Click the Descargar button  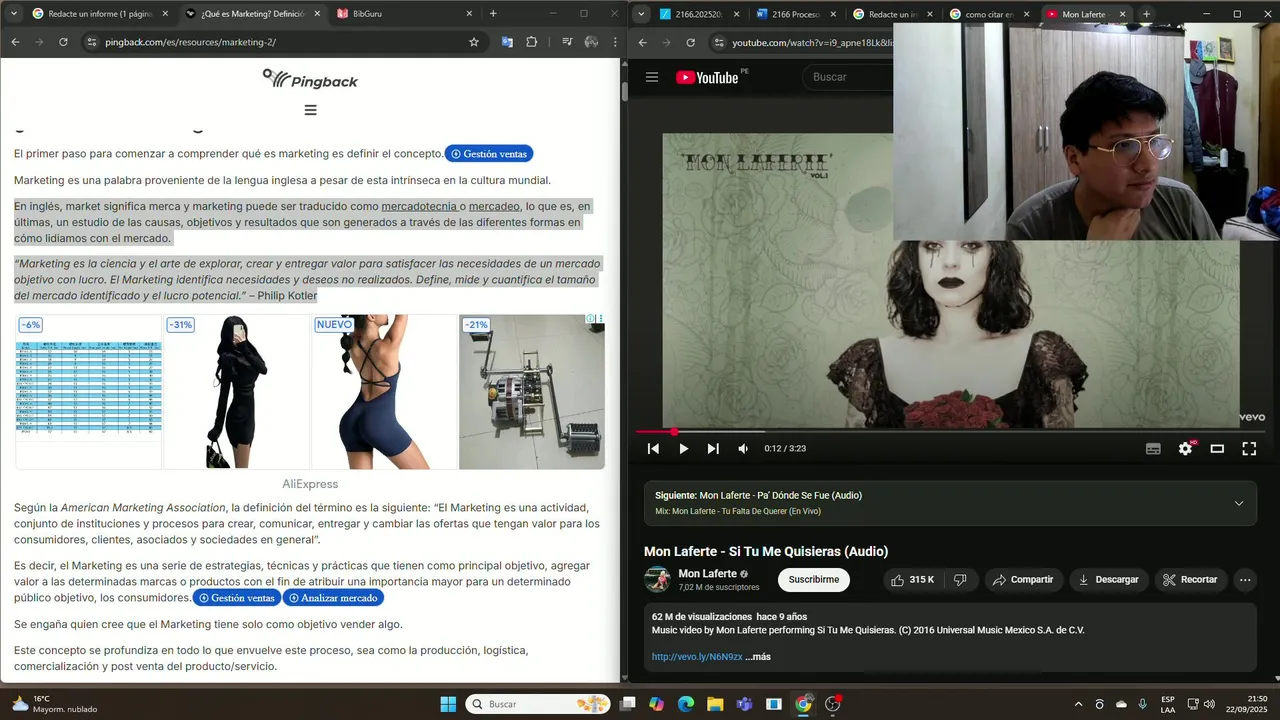click(1108, 580)
